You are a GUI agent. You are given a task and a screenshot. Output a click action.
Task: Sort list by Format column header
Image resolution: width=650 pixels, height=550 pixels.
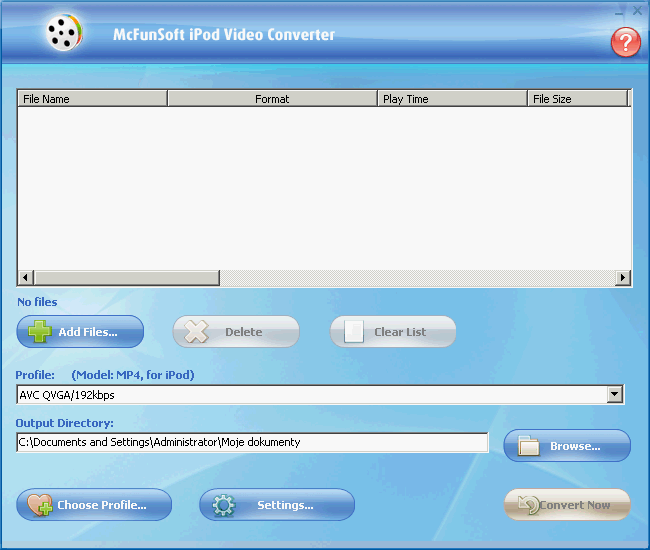coord(272,99)
